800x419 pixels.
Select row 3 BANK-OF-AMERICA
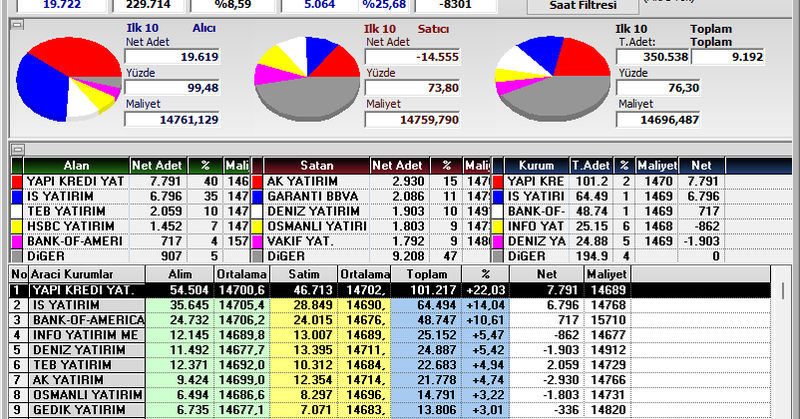390,320
